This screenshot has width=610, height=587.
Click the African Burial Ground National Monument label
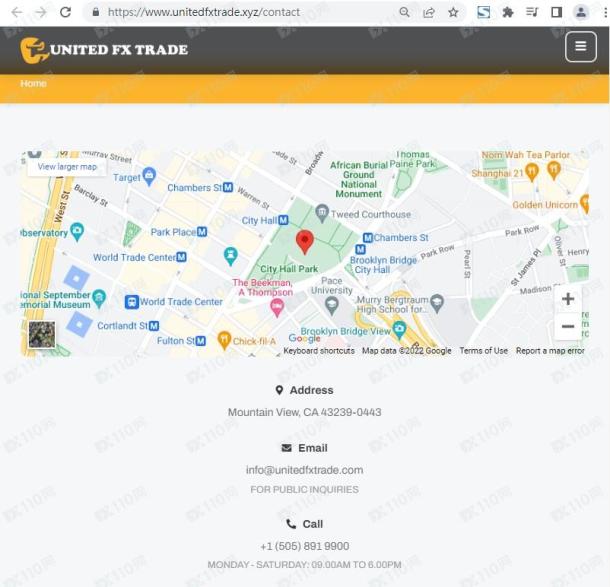point(359,179)
